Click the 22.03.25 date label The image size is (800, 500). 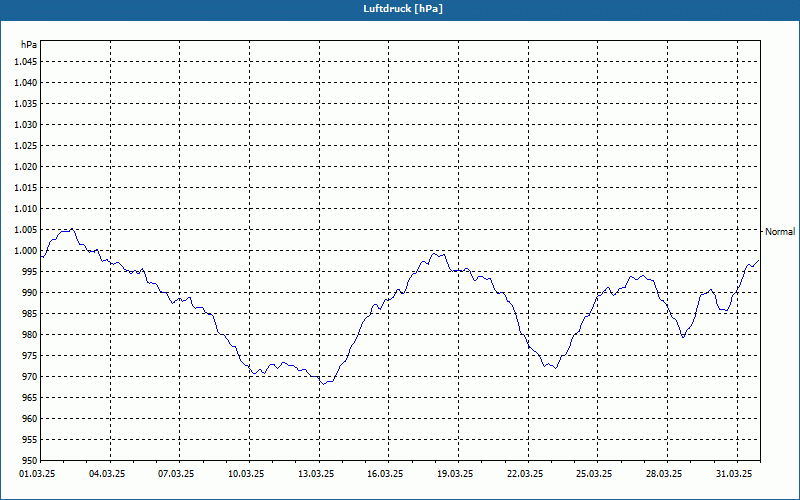[525, 474]
